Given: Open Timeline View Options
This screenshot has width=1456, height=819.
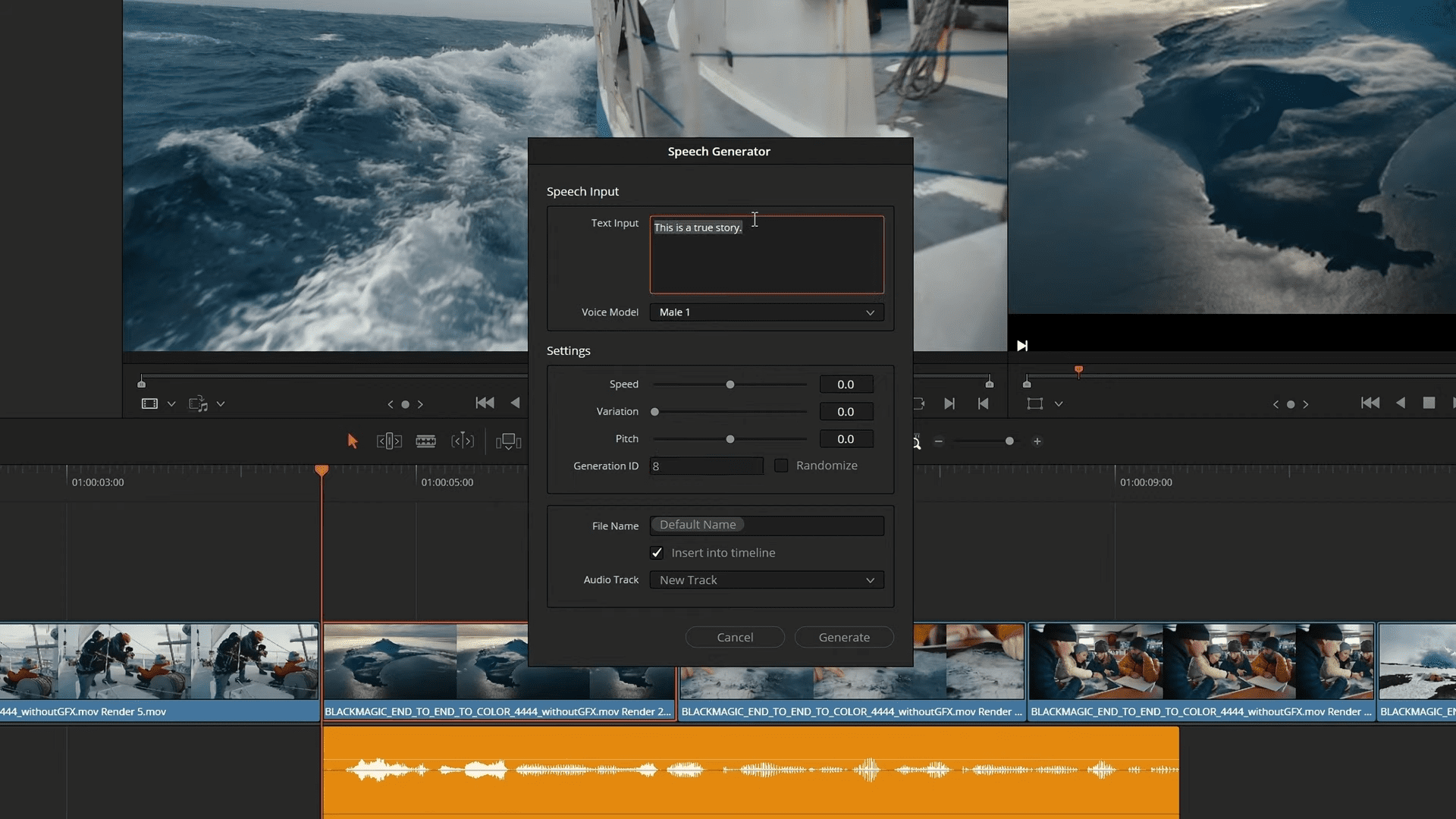Looking at the screenshot, I should click(508, 441).
